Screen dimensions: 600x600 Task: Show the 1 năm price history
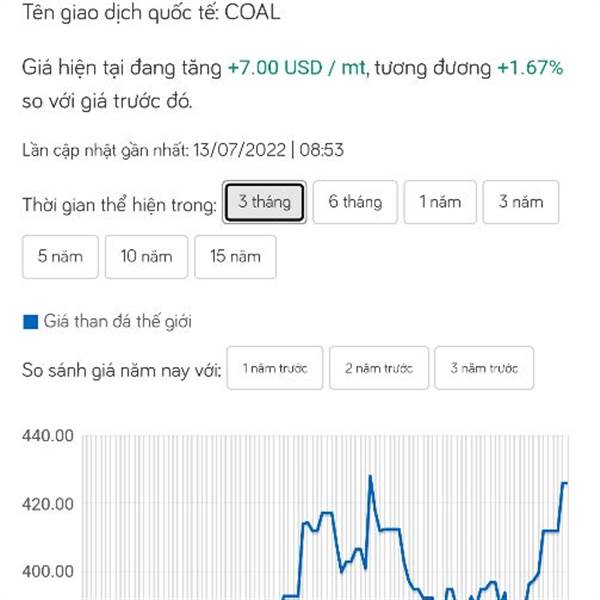click(440, 202)
